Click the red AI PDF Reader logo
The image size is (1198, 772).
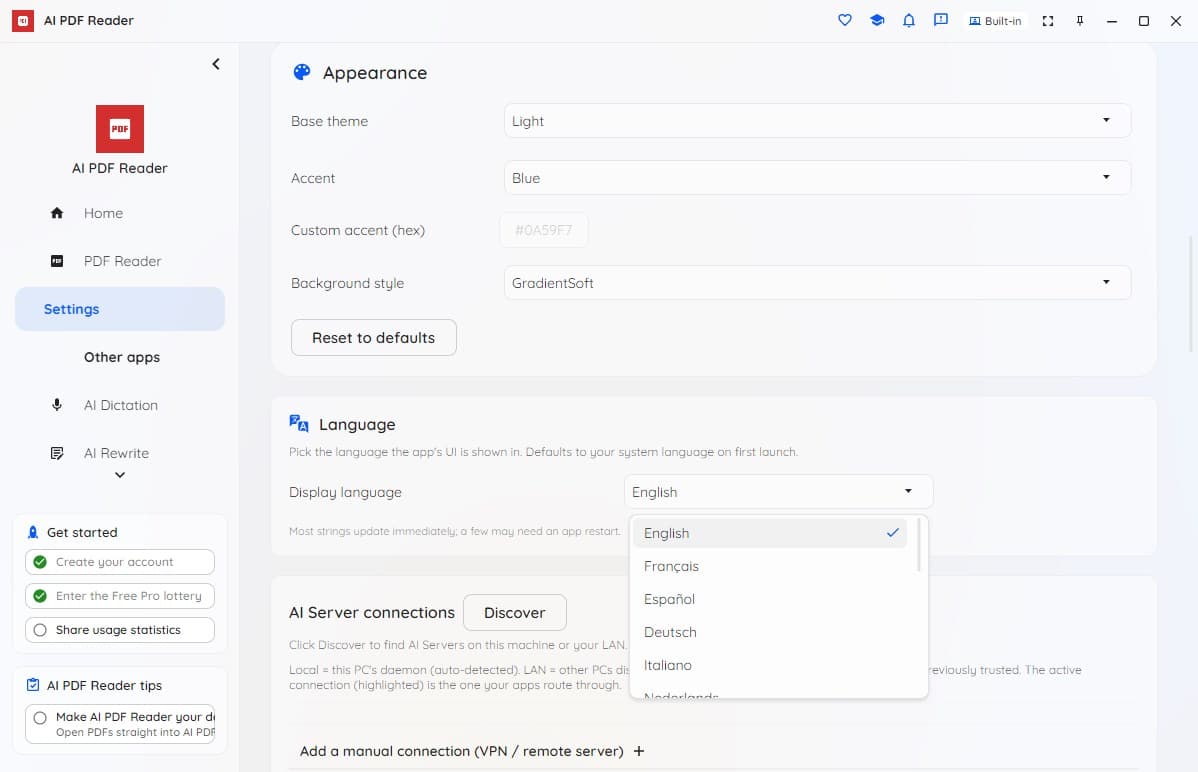[120, 128]
